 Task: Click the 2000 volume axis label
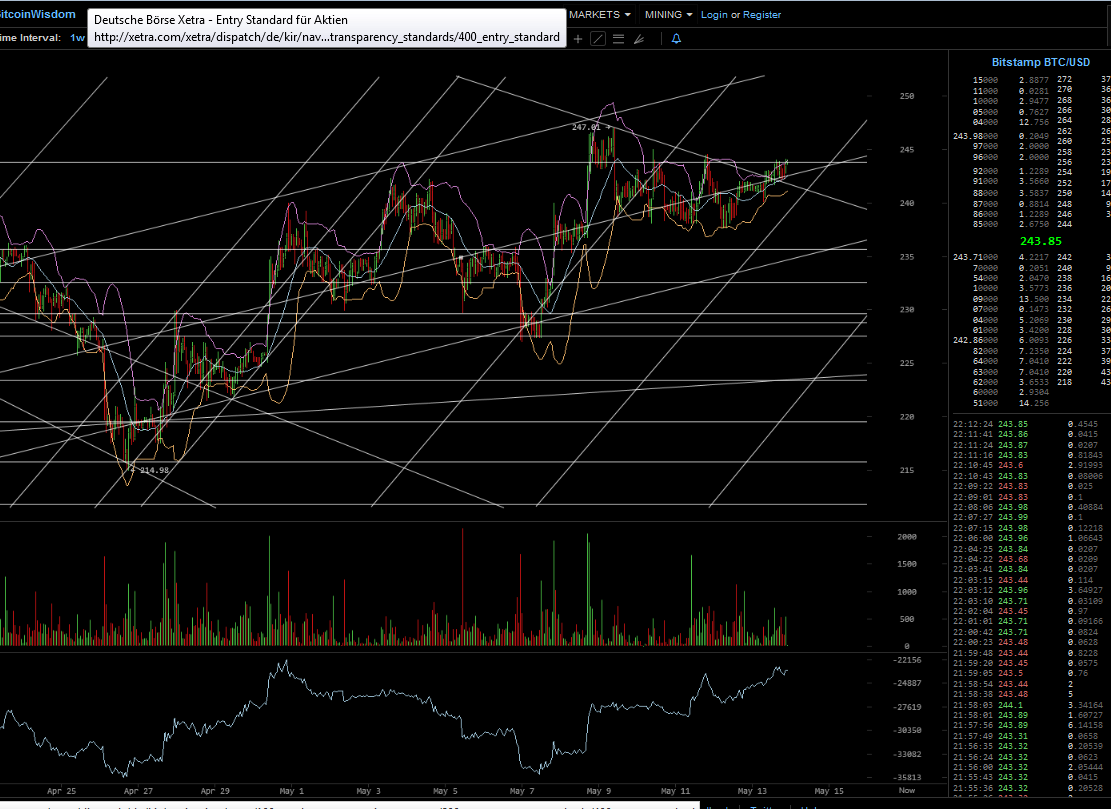point(906,537)
